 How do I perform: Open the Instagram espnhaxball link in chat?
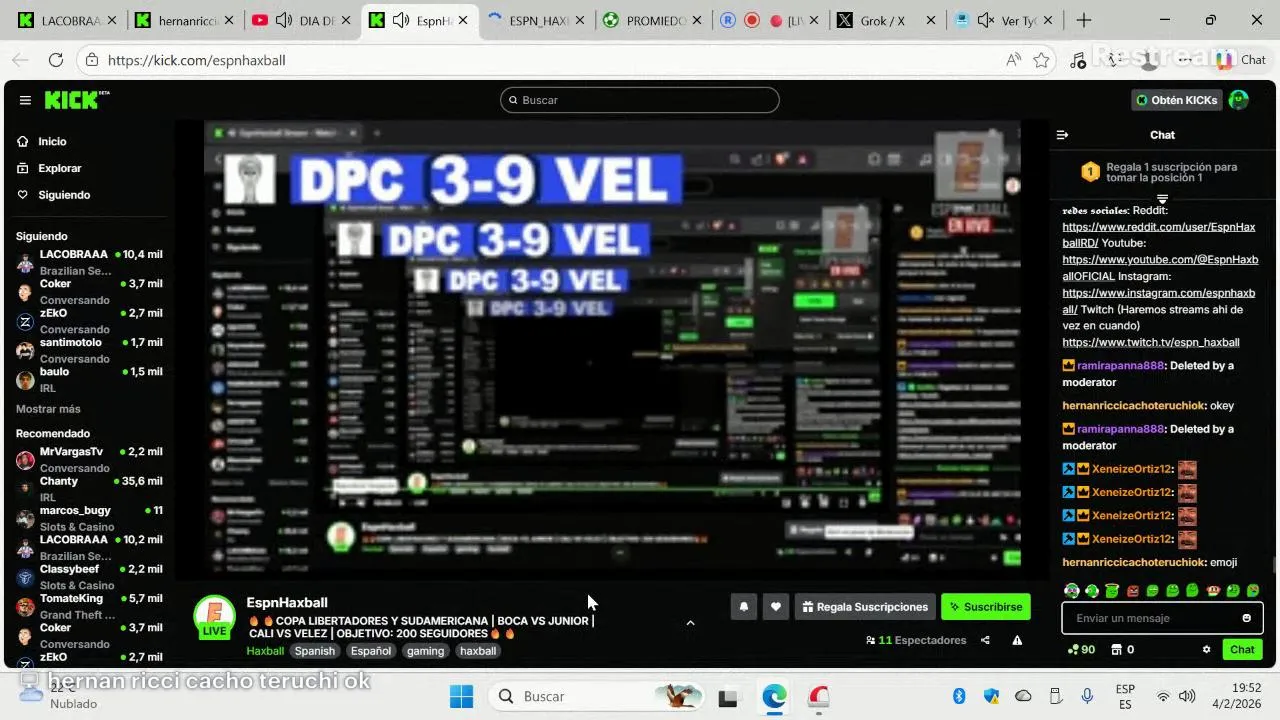pos(1158,301)
